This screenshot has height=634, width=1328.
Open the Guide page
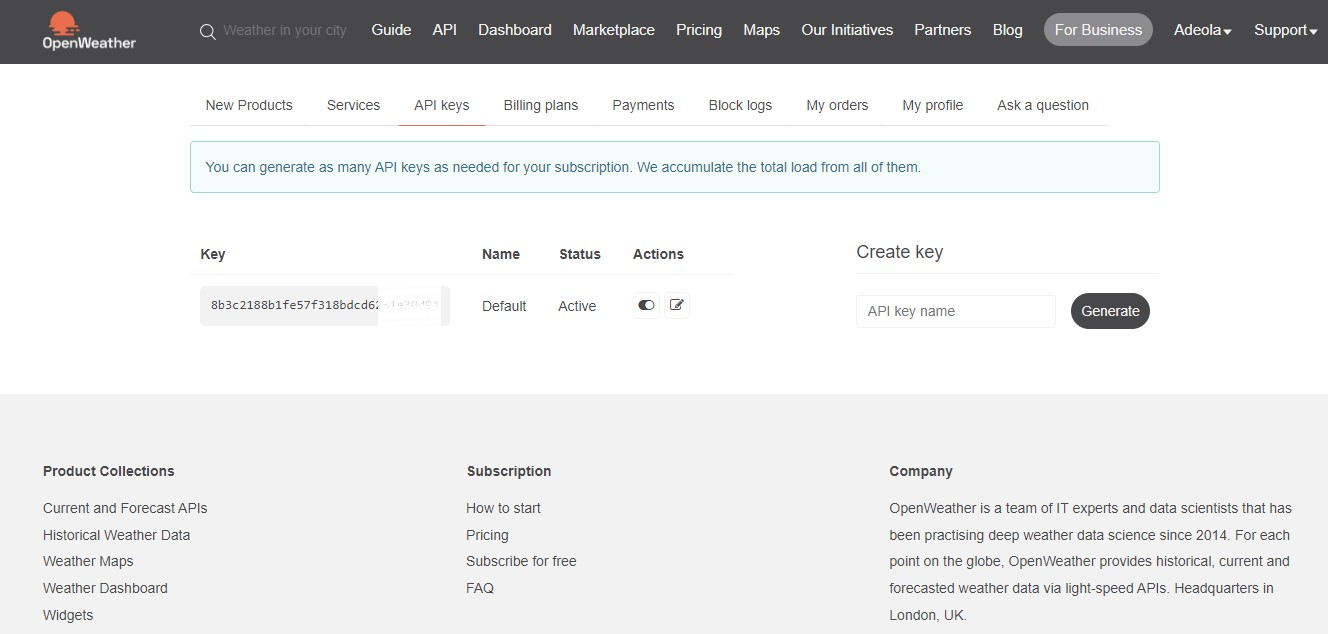391,30
